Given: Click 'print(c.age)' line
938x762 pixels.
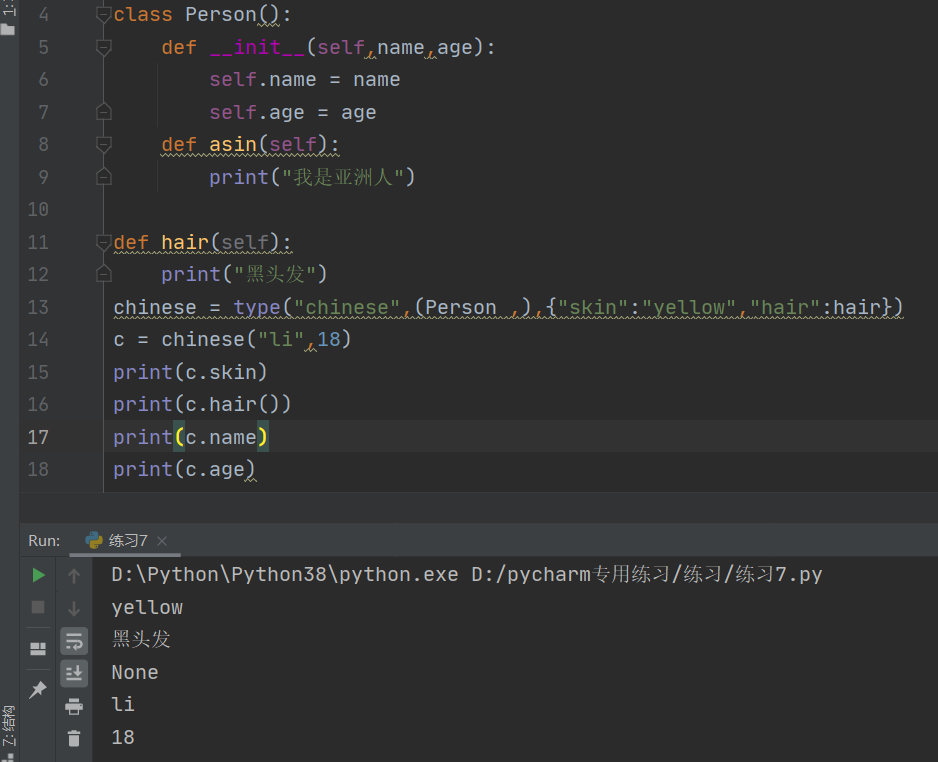Looking at the screenshot, I should click(184, 470).
